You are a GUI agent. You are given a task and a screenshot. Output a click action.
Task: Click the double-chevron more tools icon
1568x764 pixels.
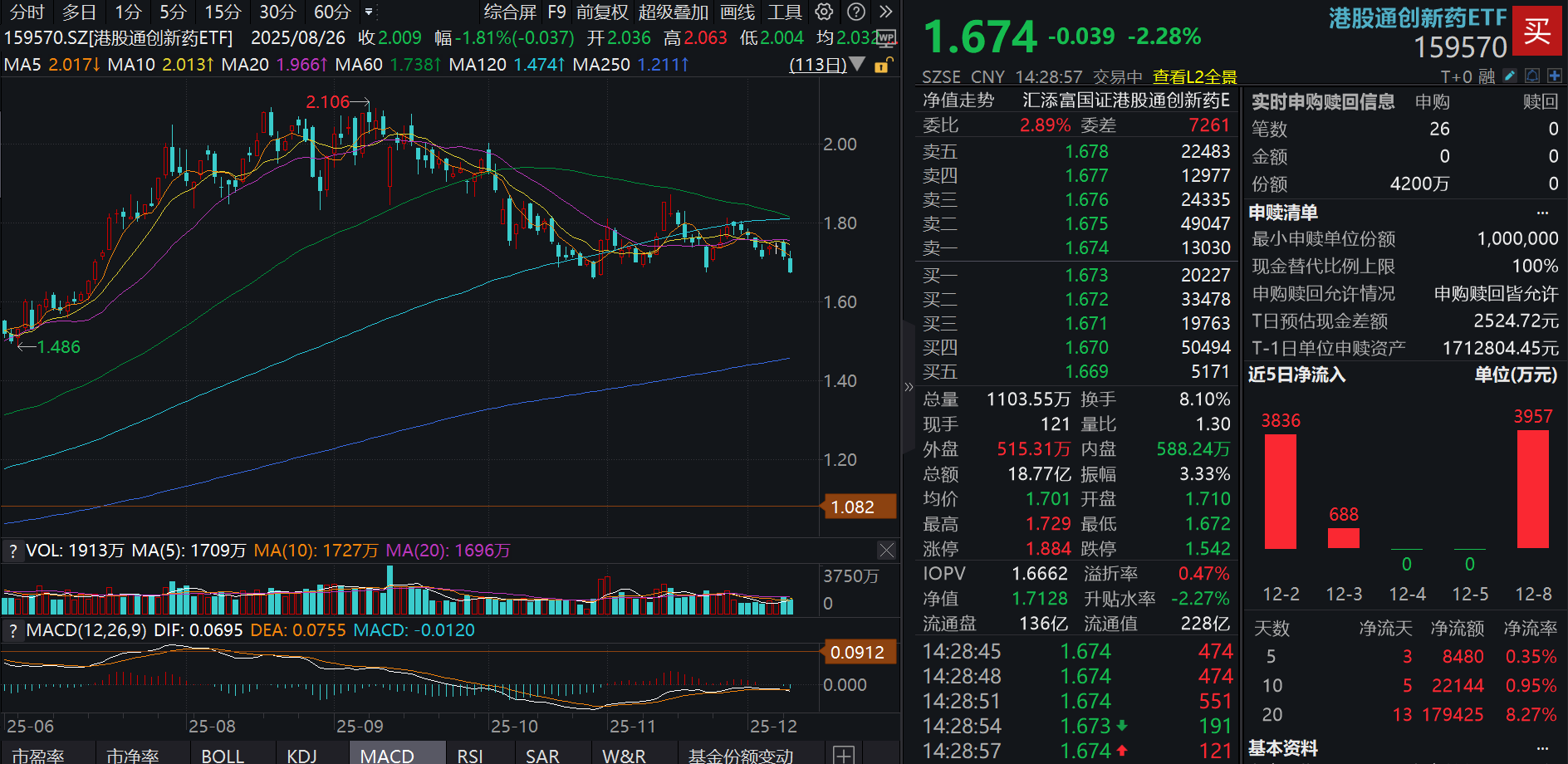point(886,12)
